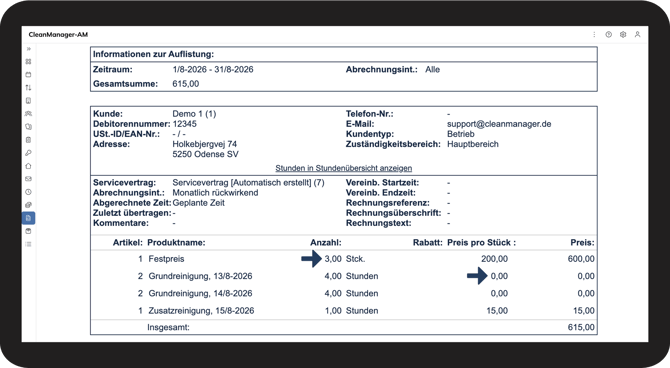
Task: Click the 'Monatlich rückwirkend' billing interval value
Action: coord(215,193)
